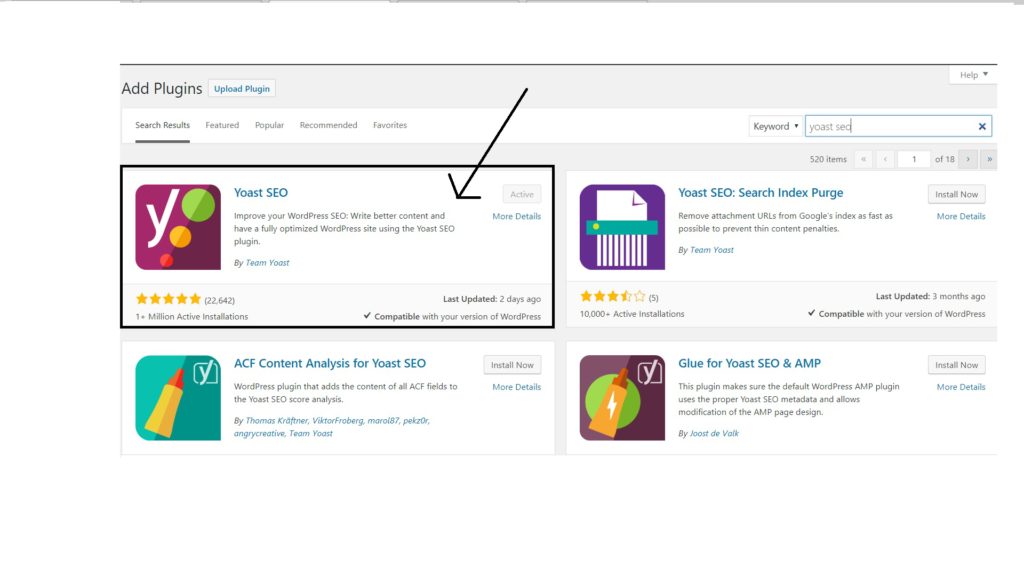Open Glue for Yoast SEO & AMP title
1024x576 pixels.
[749, 363]
